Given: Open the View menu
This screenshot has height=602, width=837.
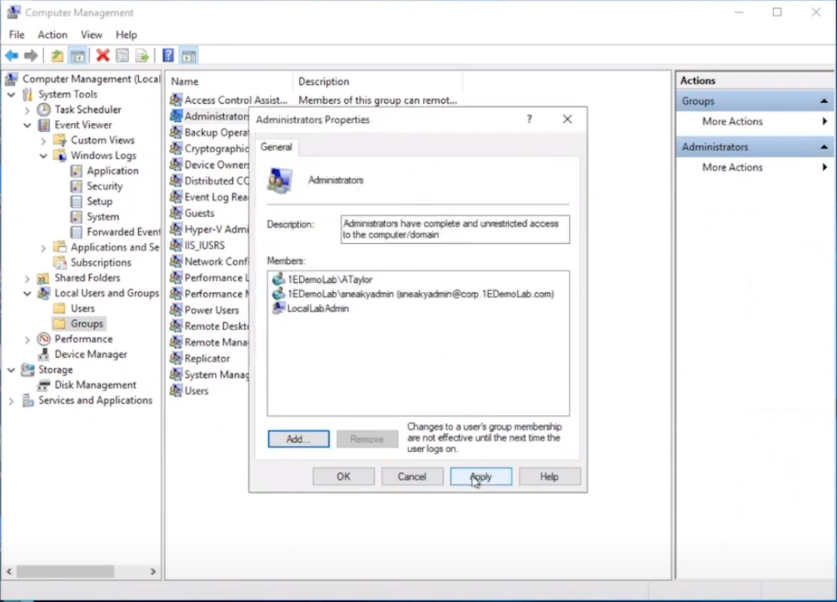Looking at the screenshot, I should tap(91, 35).
